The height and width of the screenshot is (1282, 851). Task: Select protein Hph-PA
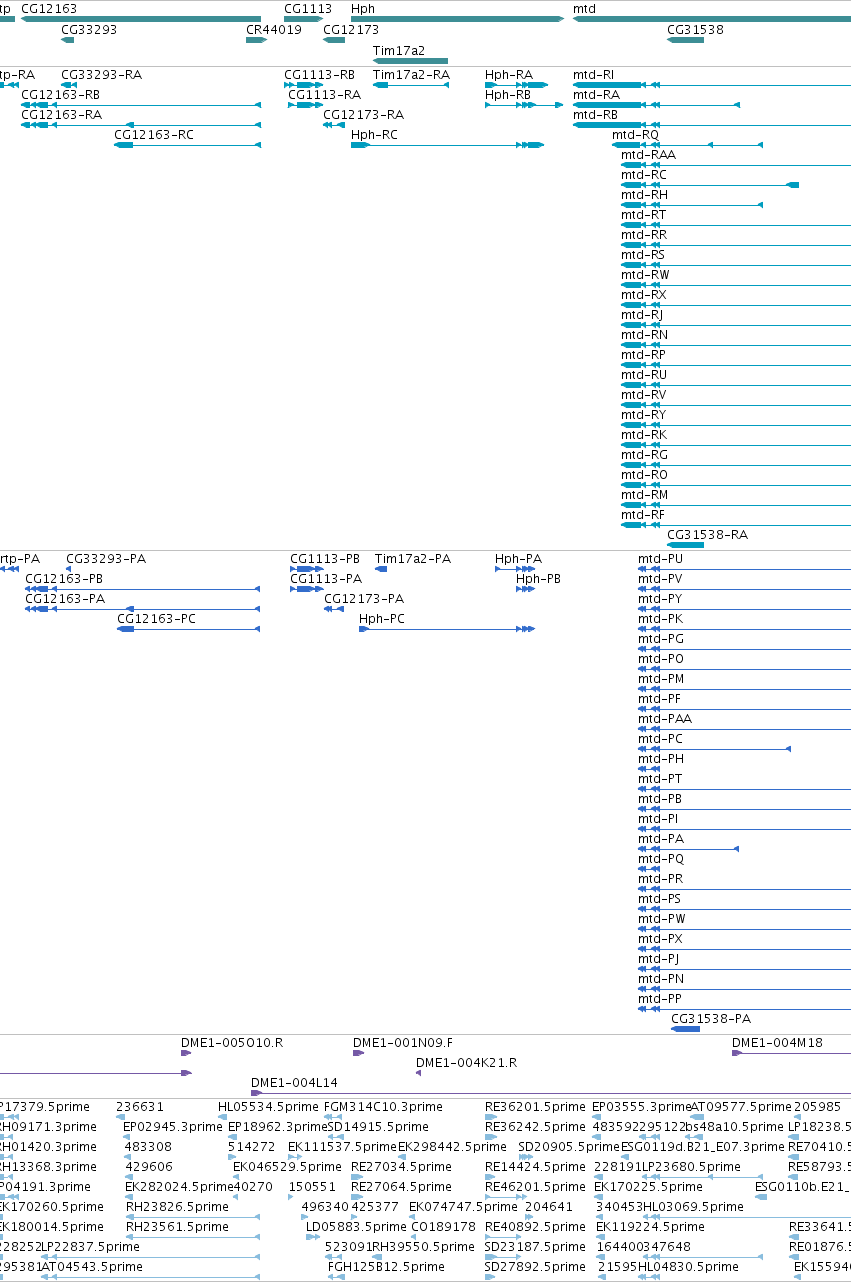pyautogui.click(x=518, y=559)
